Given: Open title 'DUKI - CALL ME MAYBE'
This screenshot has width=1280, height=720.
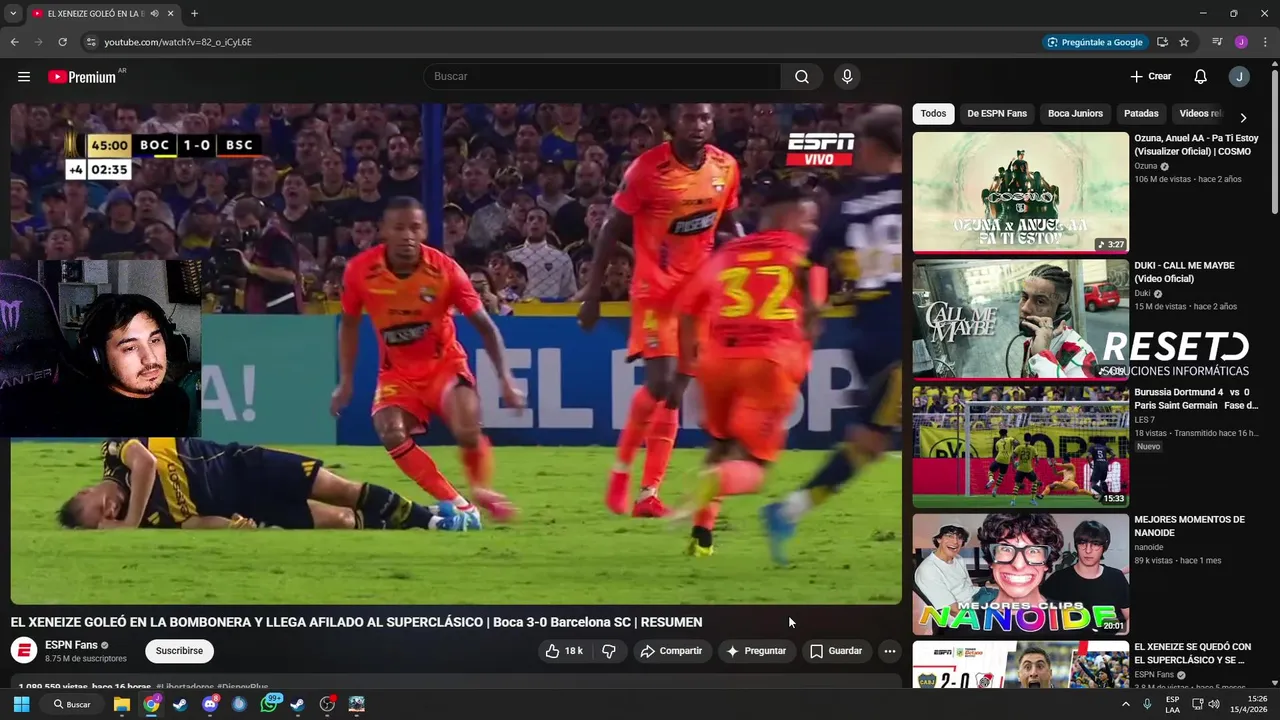Looking at the screenshot, I should [x=1184, y=272].
